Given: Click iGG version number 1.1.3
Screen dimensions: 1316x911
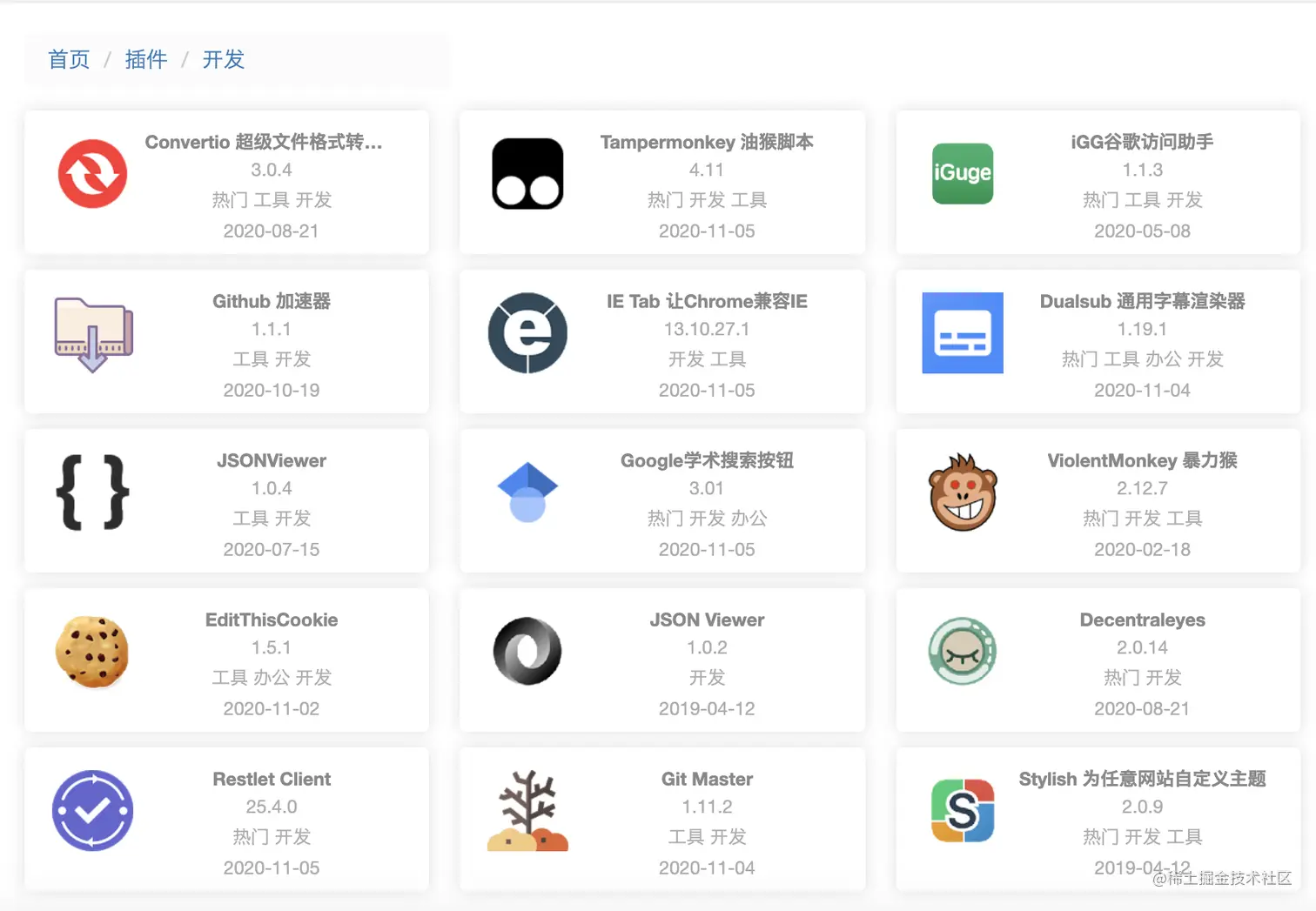Looking at the screenshot, I should click(x=1142, y=170).
